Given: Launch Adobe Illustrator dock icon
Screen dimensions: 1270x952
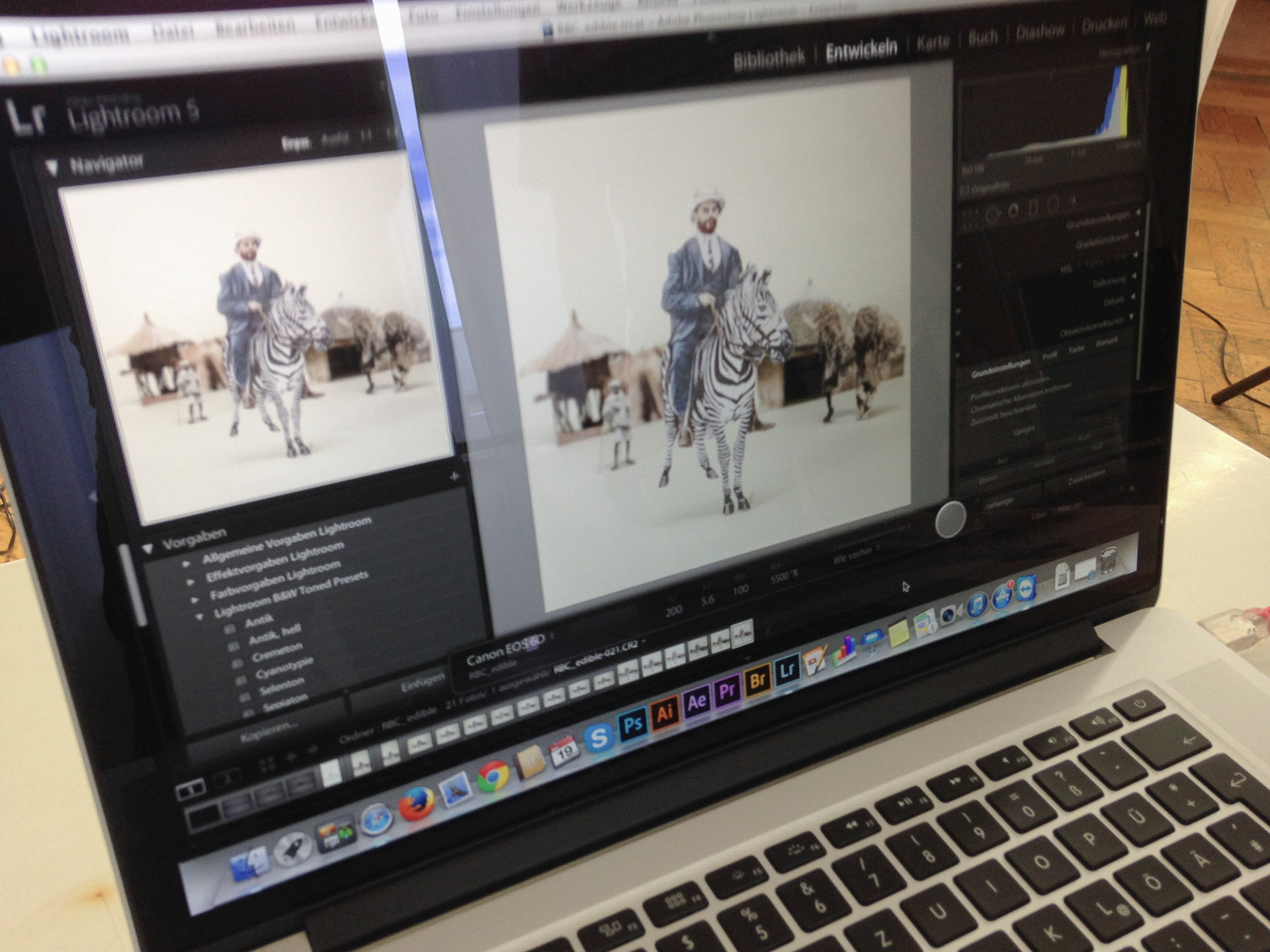Looking at the screenshot, I should pos(665,712).
